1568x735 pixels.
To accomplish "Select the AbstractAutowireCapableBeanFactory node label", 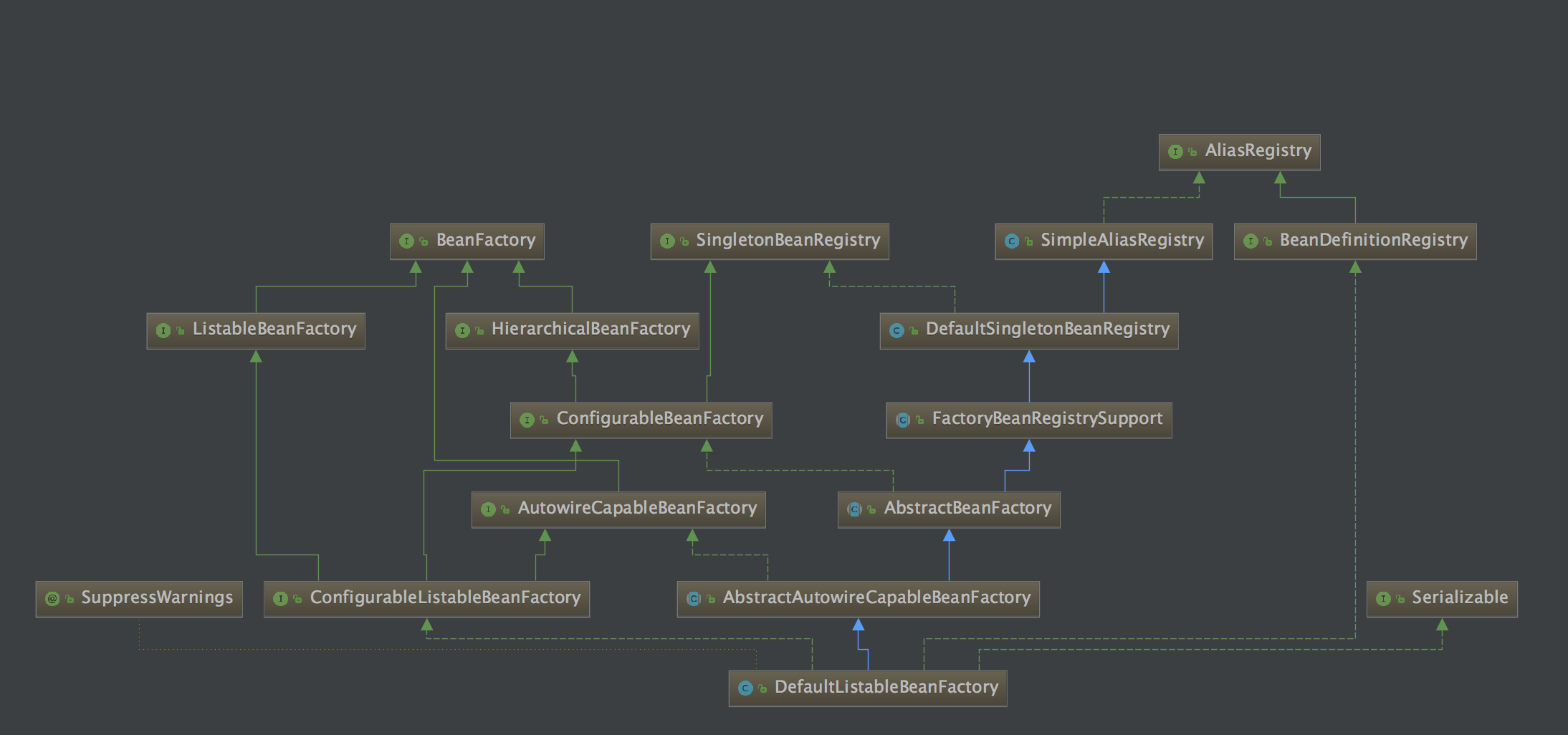I will (x=877, y=598).
